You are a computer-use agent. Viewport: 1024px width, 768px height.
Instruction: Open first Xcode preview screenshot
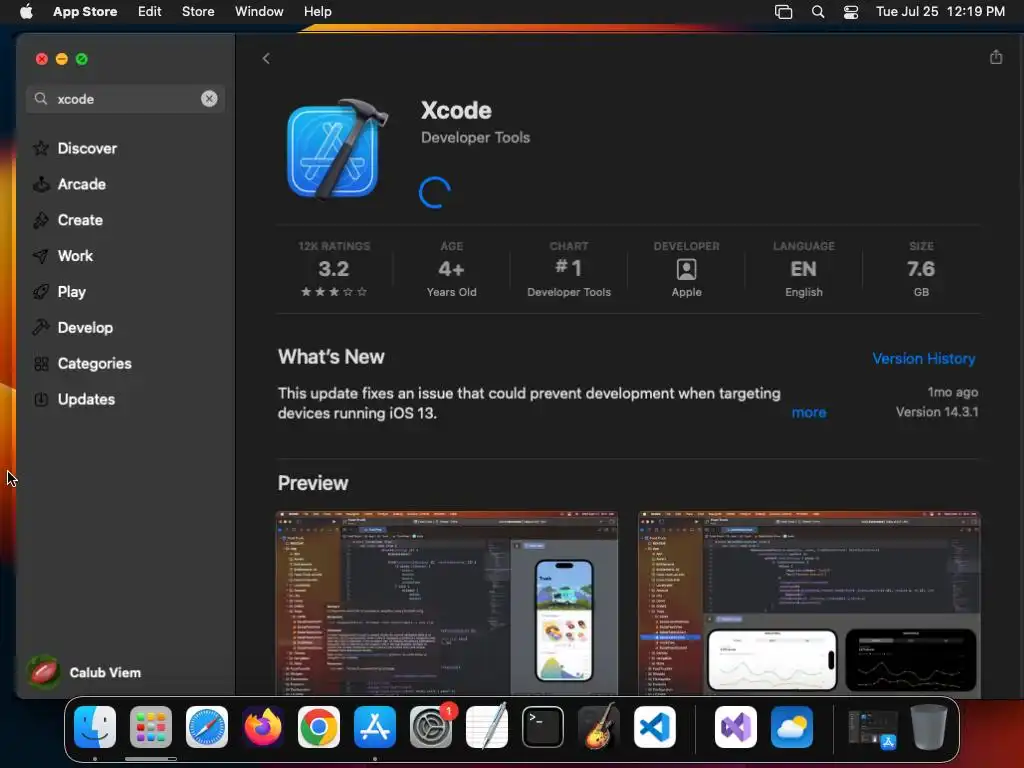447,603
